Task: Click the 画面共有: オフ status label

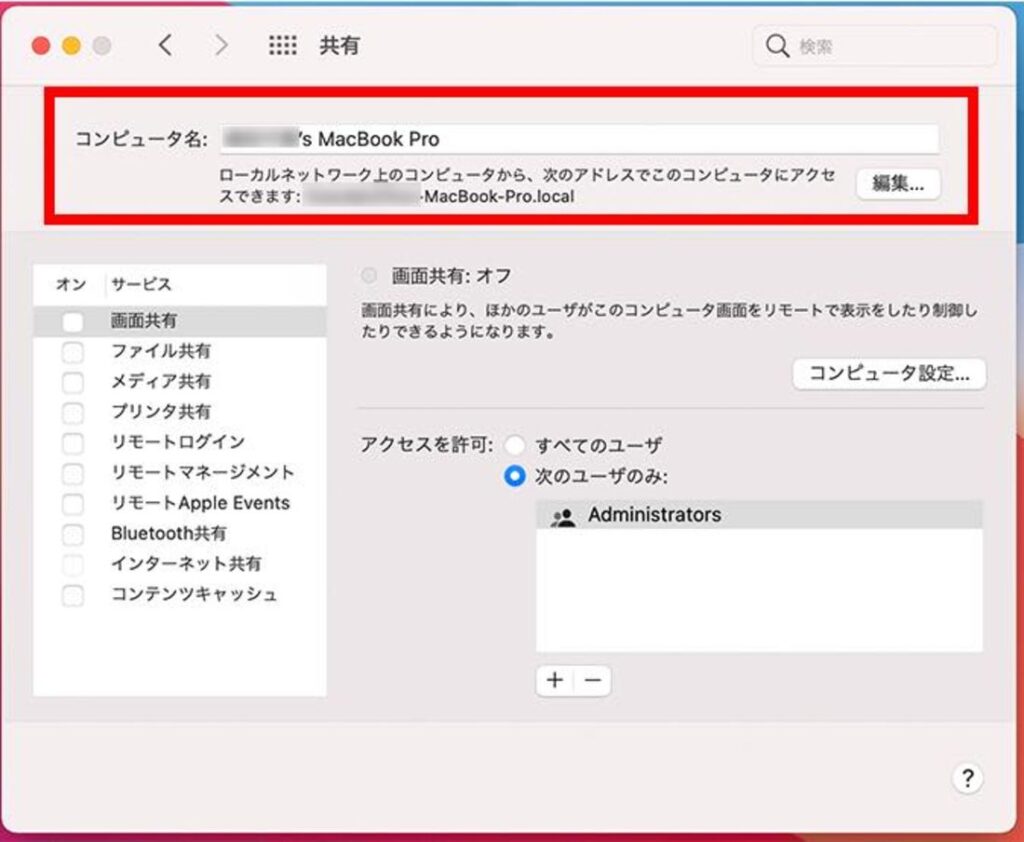Action: tap(451, 276)
